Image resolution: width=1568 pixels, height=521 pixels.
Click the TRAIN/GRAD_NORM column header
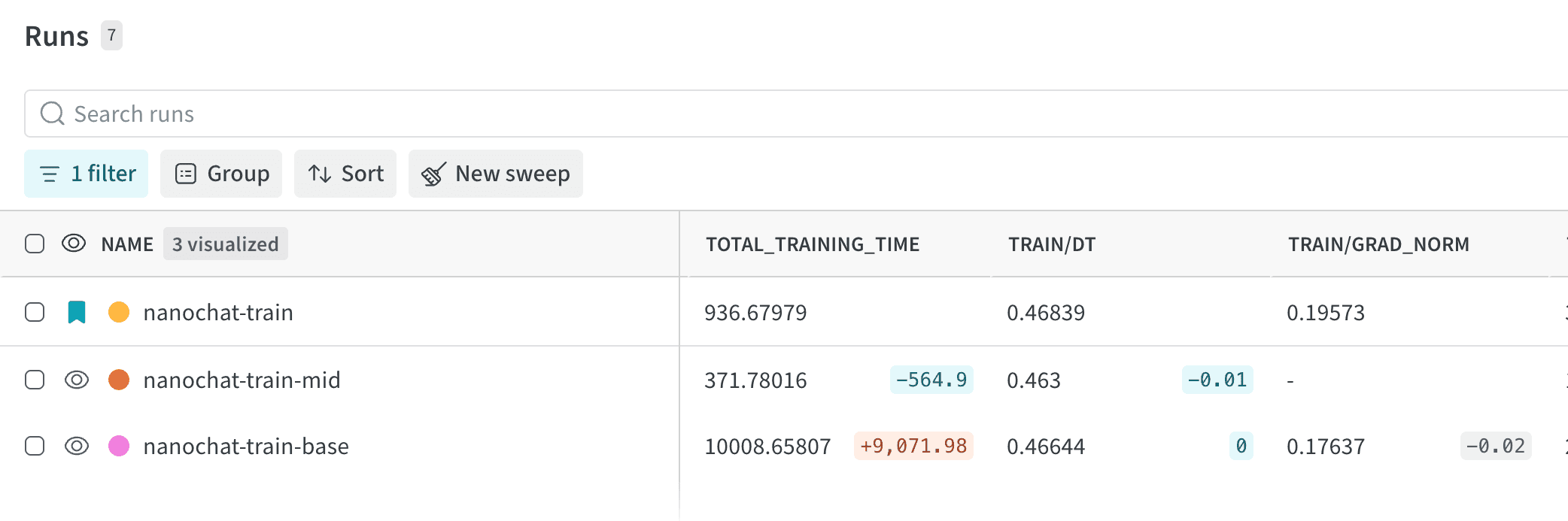tap(1378, 244)
